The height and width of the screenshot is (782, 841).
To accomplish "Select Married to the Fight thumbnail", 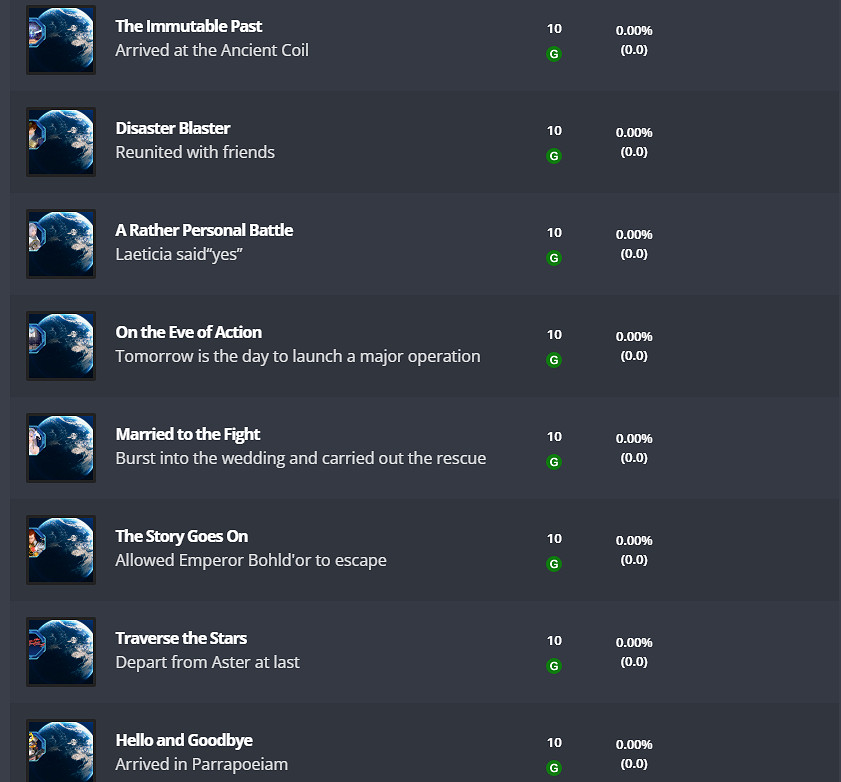I will pyautogui.click(x=61, y=448).
